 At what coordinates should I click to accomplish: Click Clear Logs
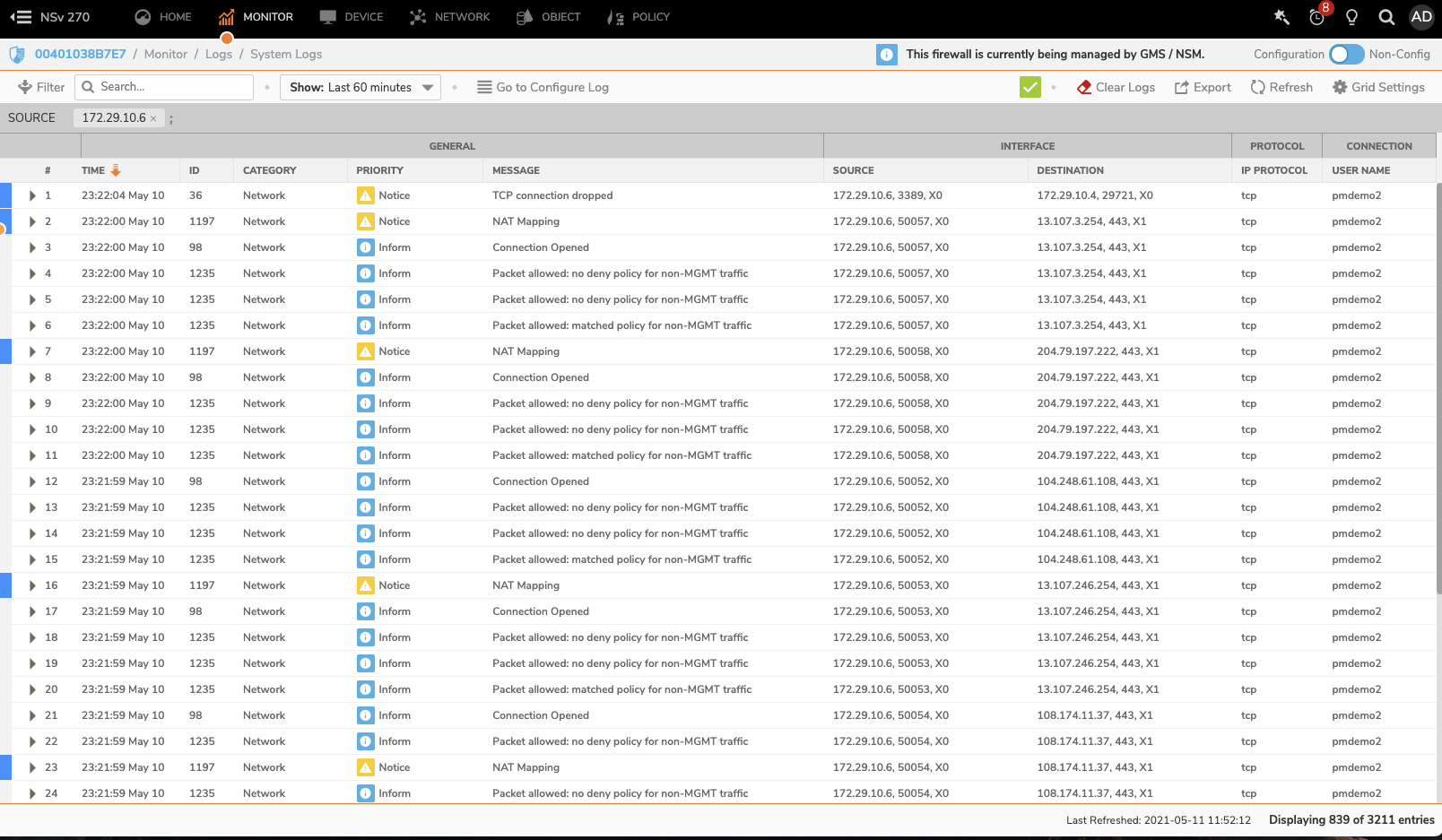1116,87
